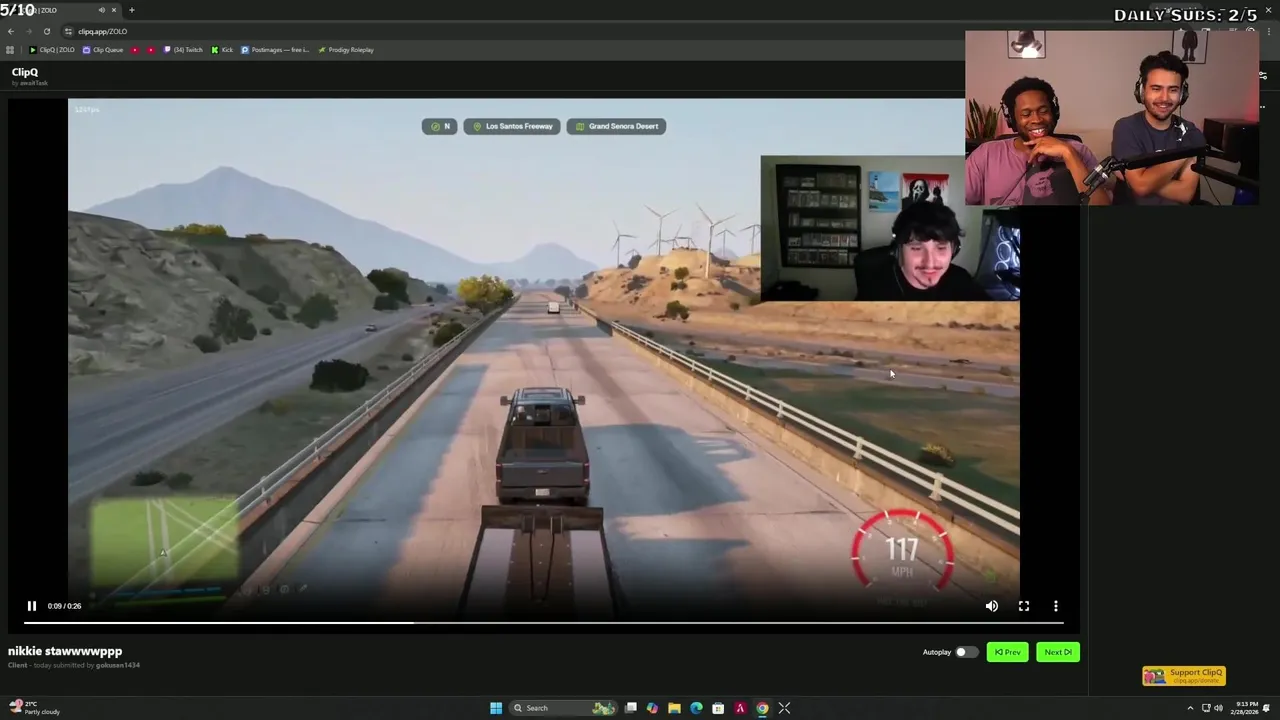Open the volume tray icon
Viewport: 1280px width, 720px height.
tap(1218, 708)
